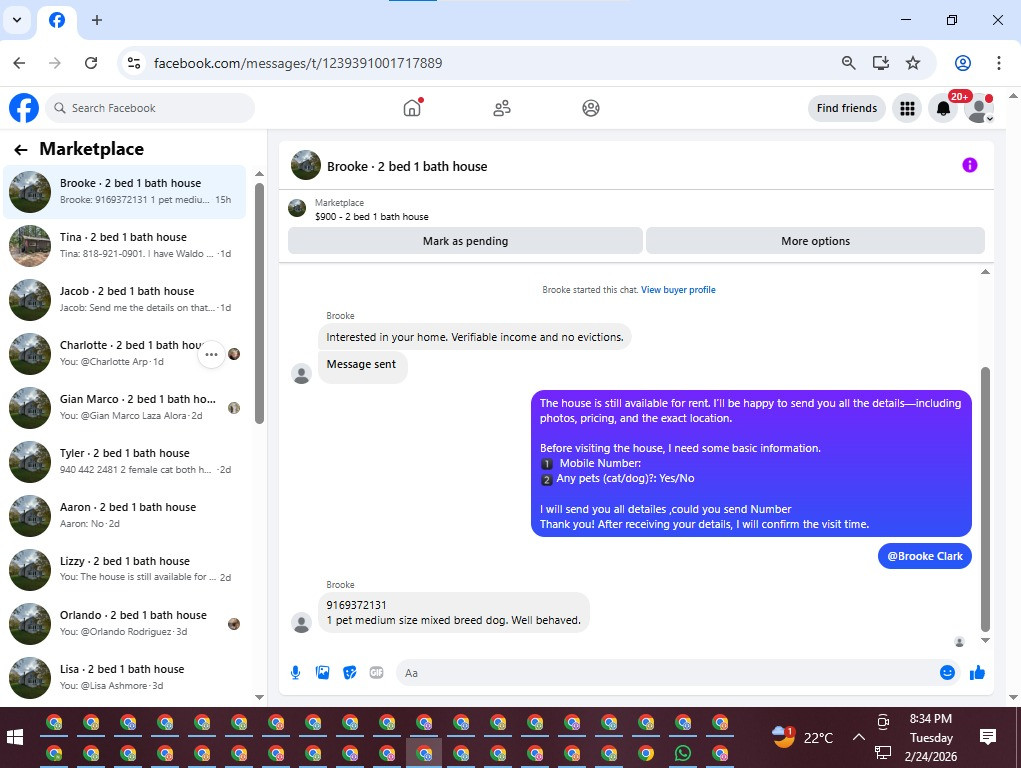Viewport: 1021px width, 768px height.
Task: Open the emoji picker icon
Action: [947, 673]
